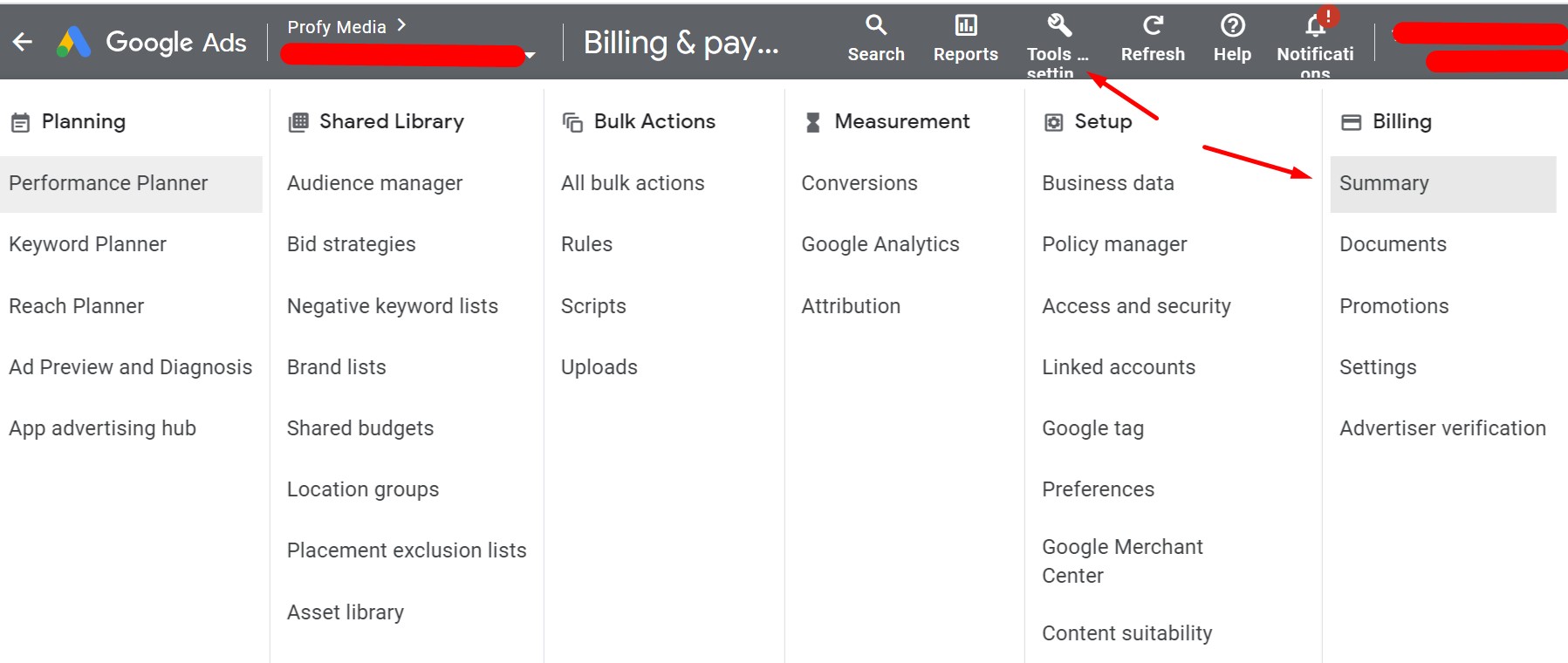Screen dimensions: 1568x663
Task: Go to Google Merchant Center
Action: (x=1122, y=561)
